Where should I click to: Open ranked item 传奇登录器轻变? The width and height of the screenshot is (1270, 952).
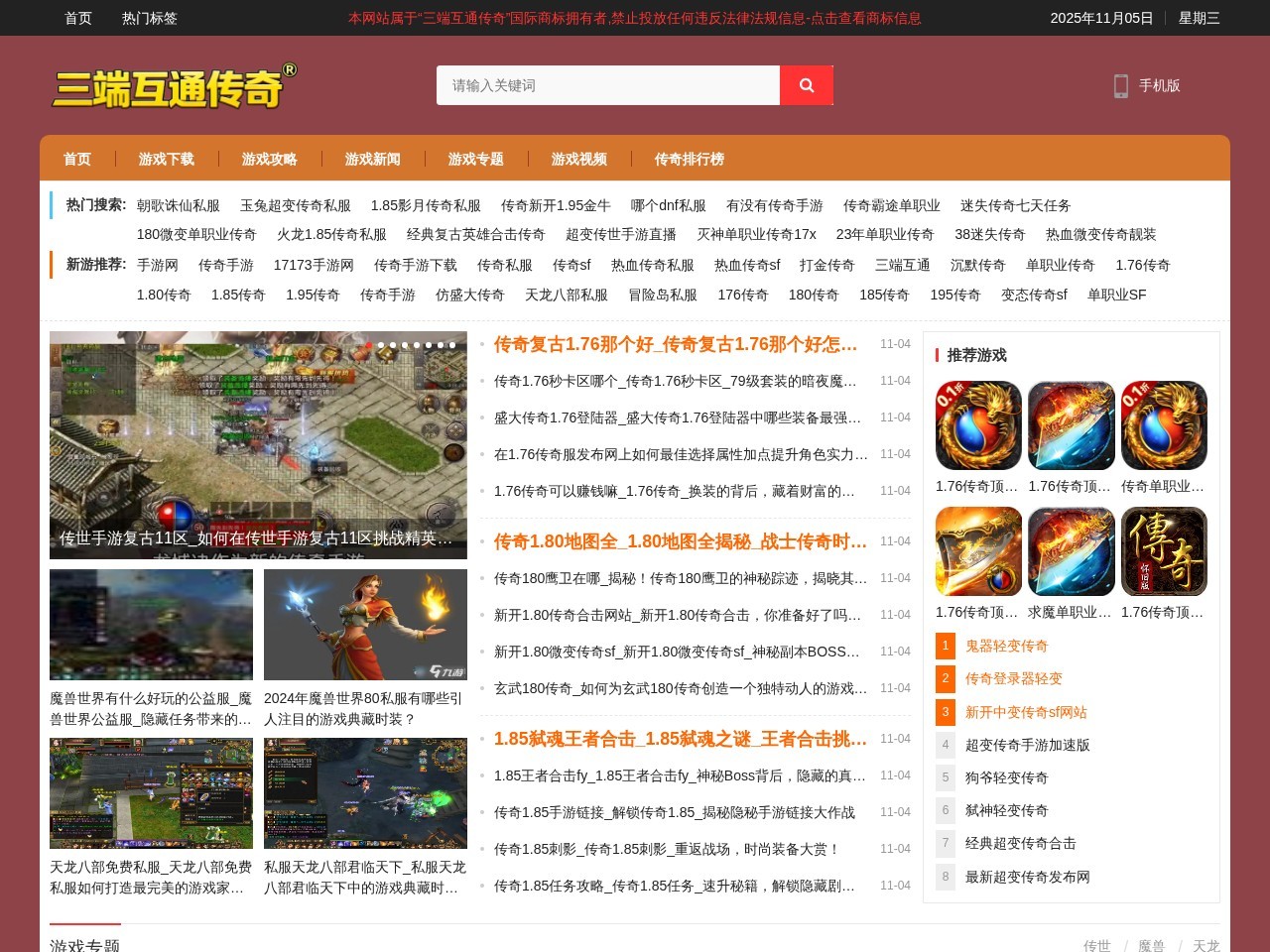pyautogui.click(x=1013, y=678)
